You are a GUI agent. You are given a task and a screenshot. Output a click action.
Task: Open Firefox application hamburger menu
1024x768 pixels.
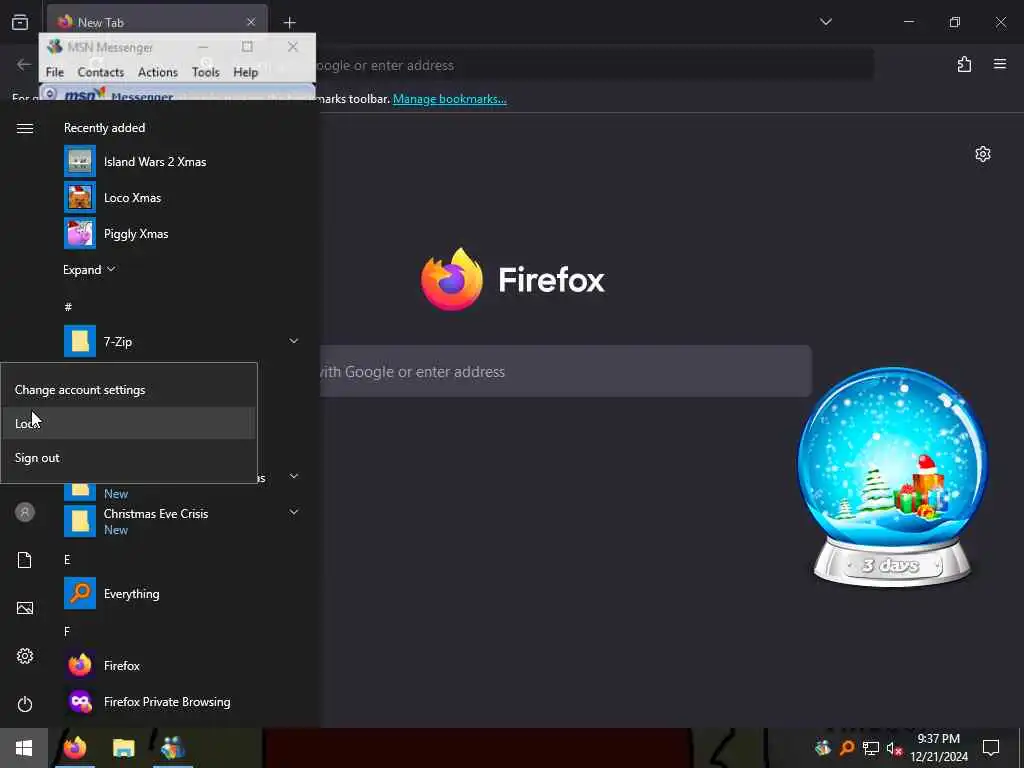point(1000,64)
